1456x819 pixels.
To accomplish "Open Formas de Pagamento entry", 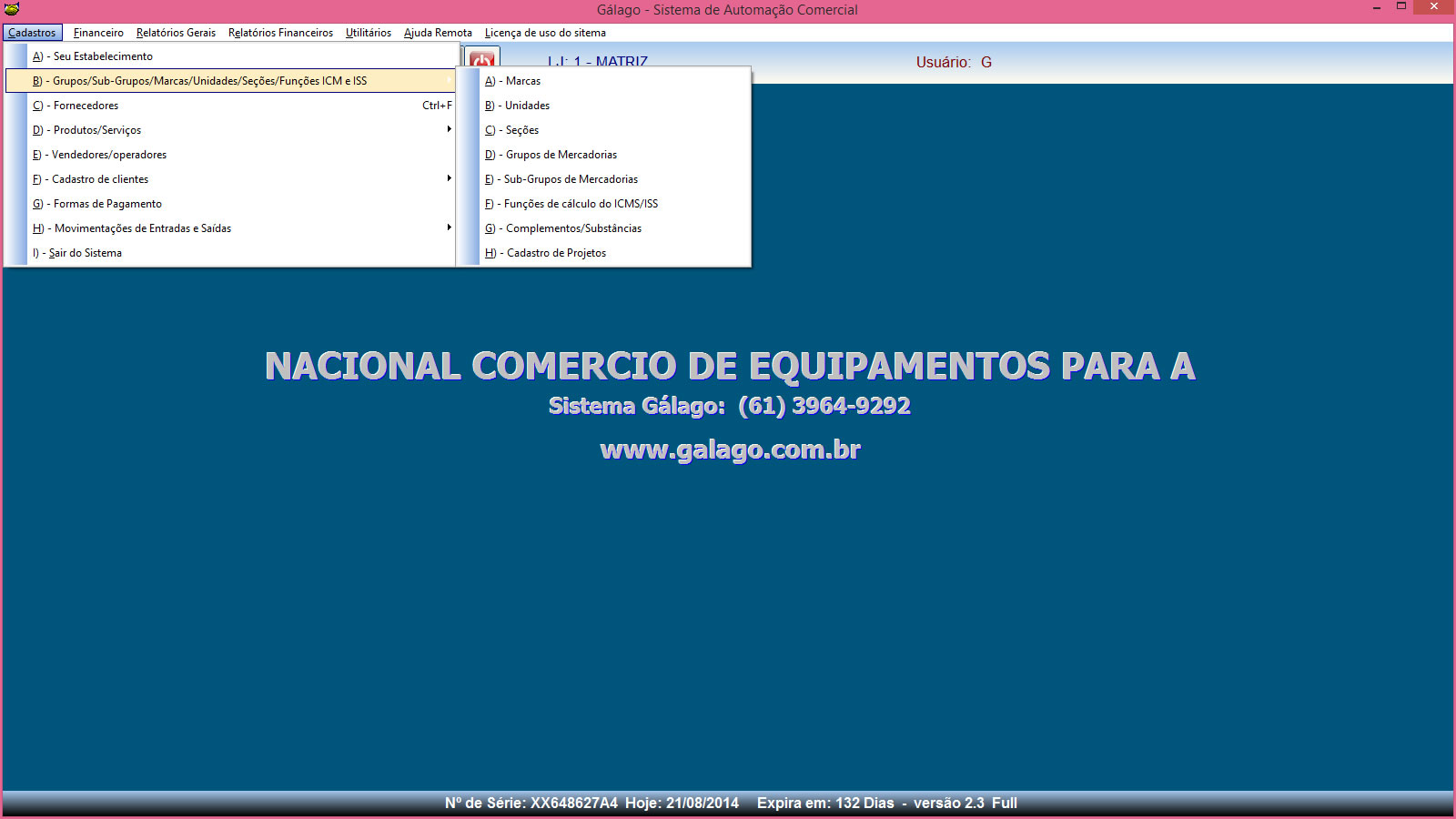I will 231,204.
